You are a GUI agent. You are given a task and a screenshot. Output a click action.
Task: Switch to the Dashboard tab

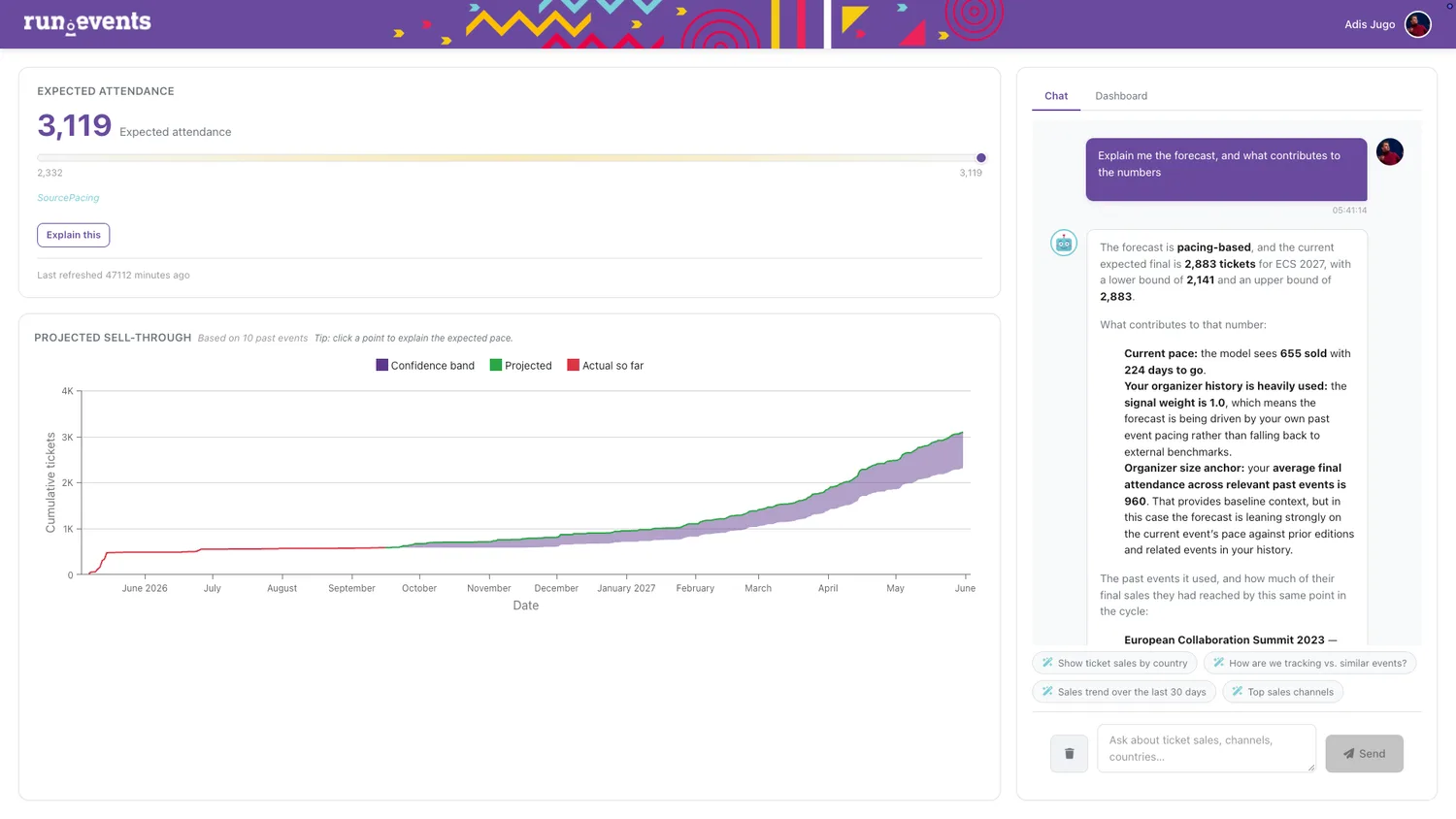tap(1121, 96)
